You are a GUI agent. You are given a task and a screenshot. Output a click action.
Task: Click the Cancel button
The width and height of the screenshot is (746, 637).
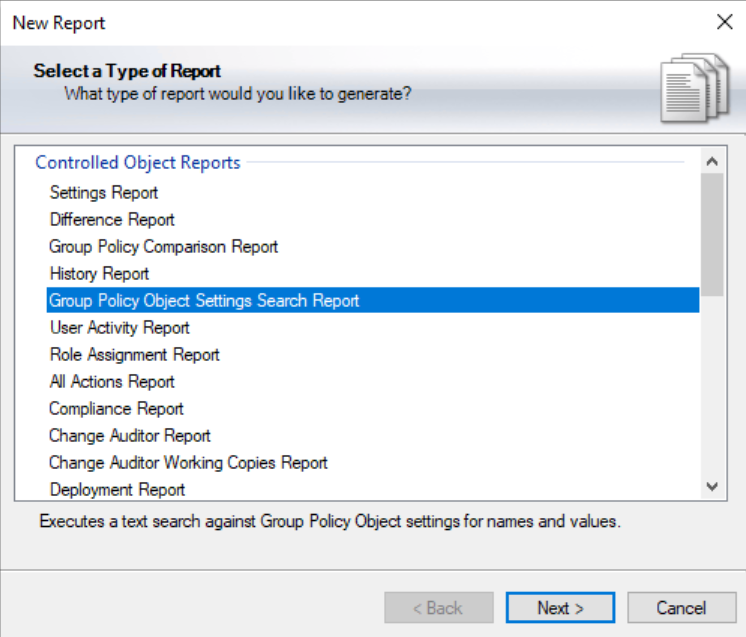pyautogui.click(x=681, y=608)
